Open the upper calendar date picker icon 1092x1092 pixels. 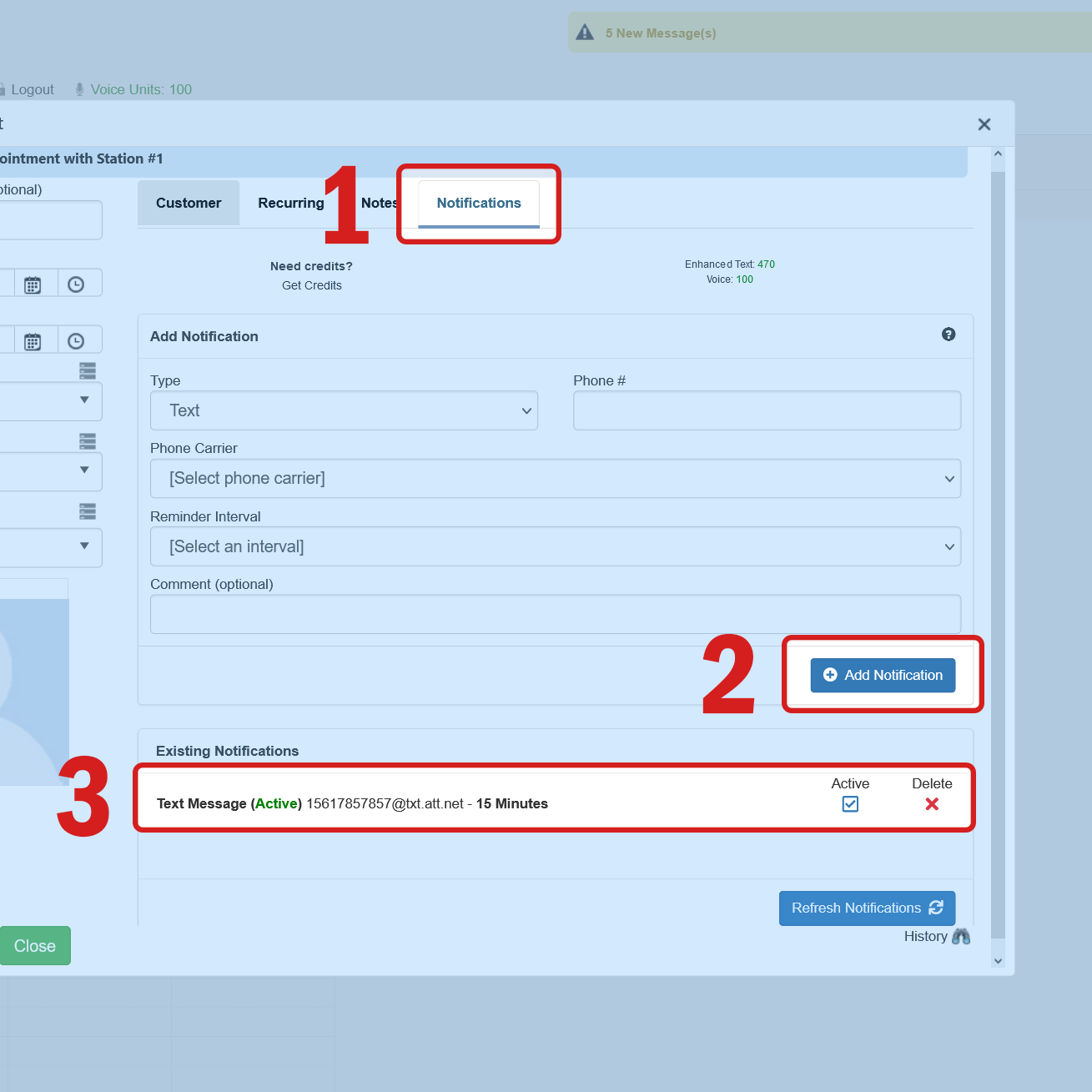pos(33,284)
